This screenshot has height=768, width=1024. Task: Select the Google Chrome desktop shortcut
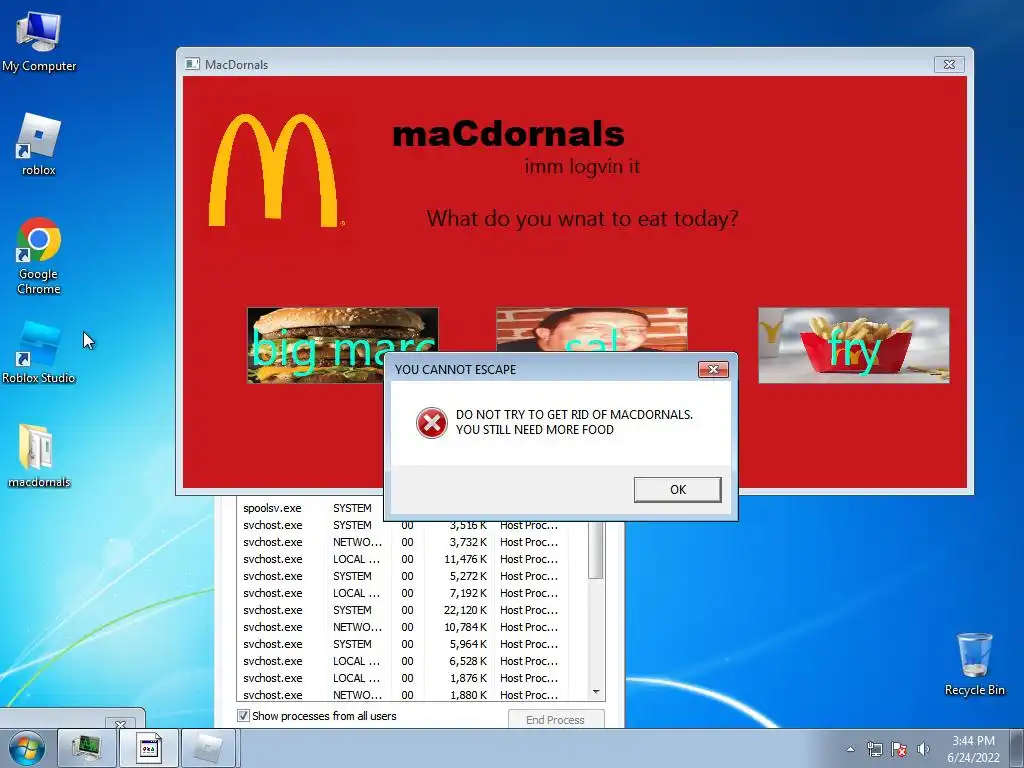(x=39, y=255)
